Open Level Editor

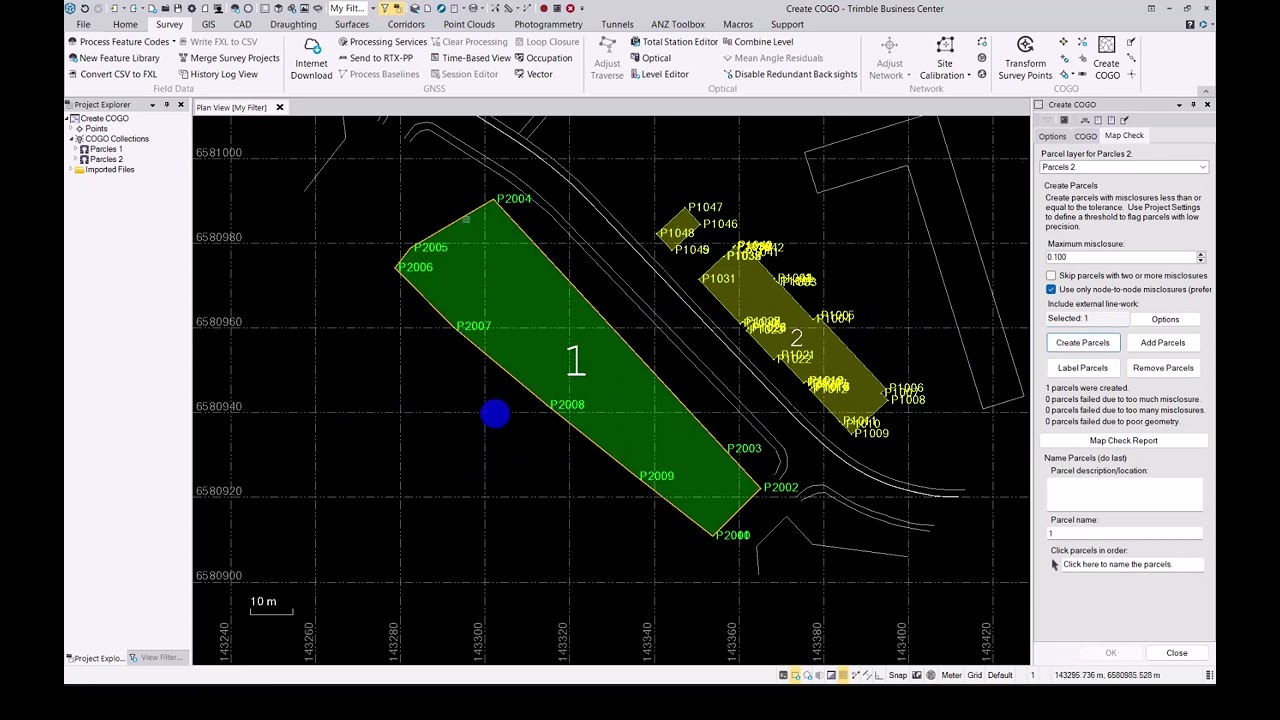[659, 74]
